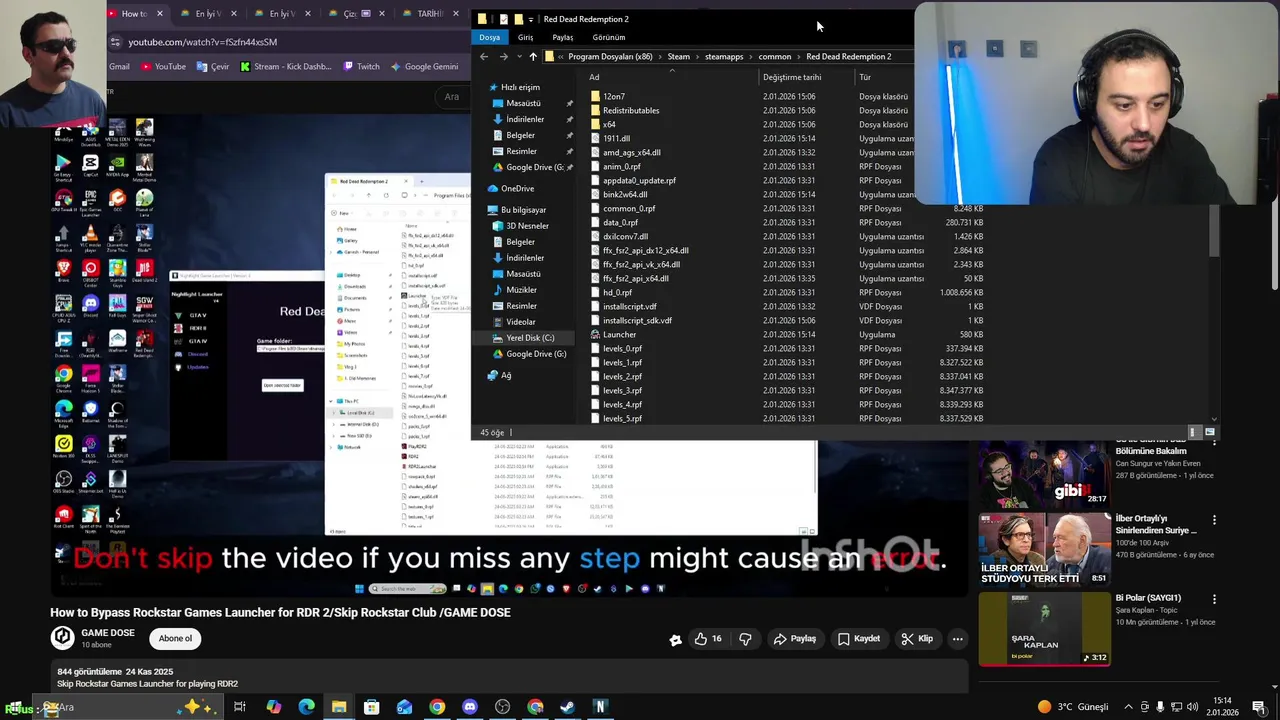Open Microsoft Edge from the taskbar

[x=306, y=707]
